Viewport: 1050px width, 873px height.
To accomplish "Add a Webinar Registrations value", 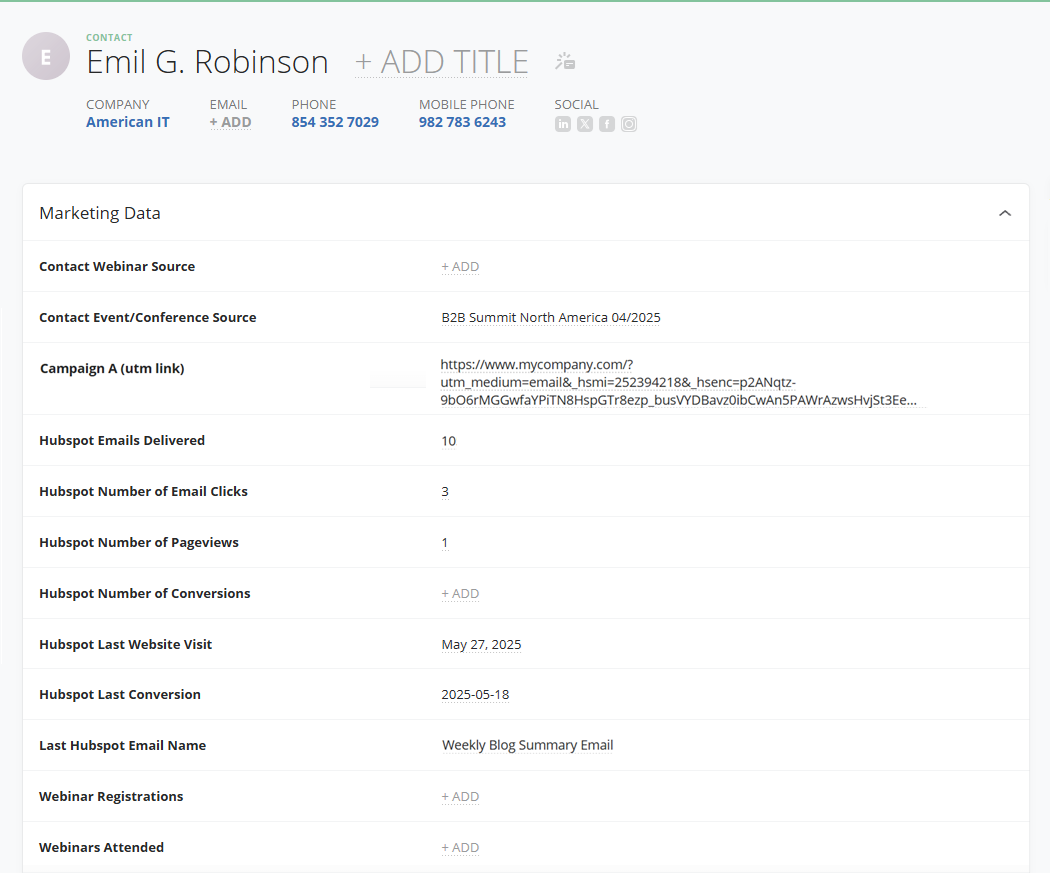I will click(460, 796).
